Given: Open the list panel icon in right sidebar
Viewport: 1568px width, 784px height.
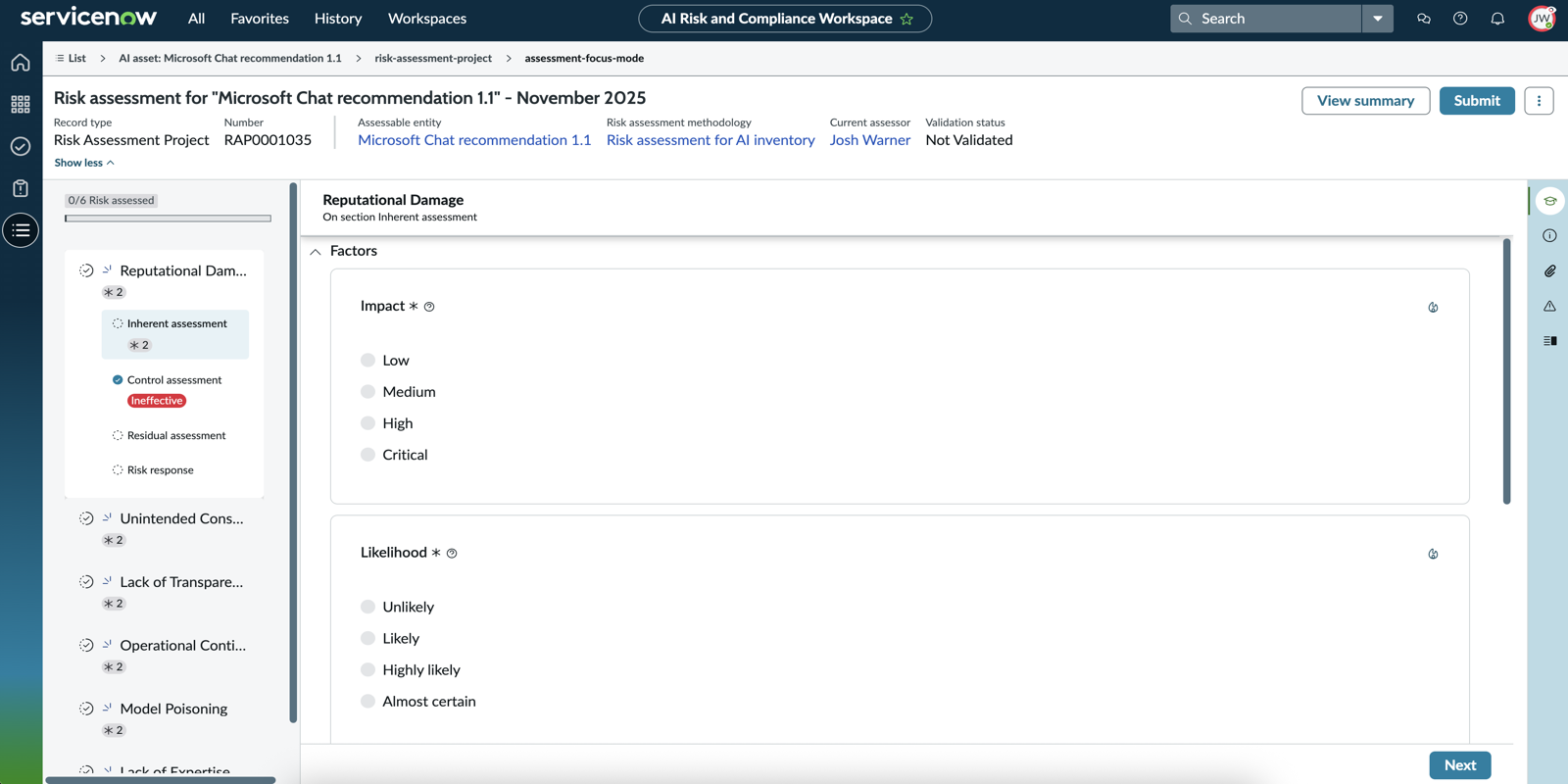Looking at the screenshot, I should (1549, 341).
